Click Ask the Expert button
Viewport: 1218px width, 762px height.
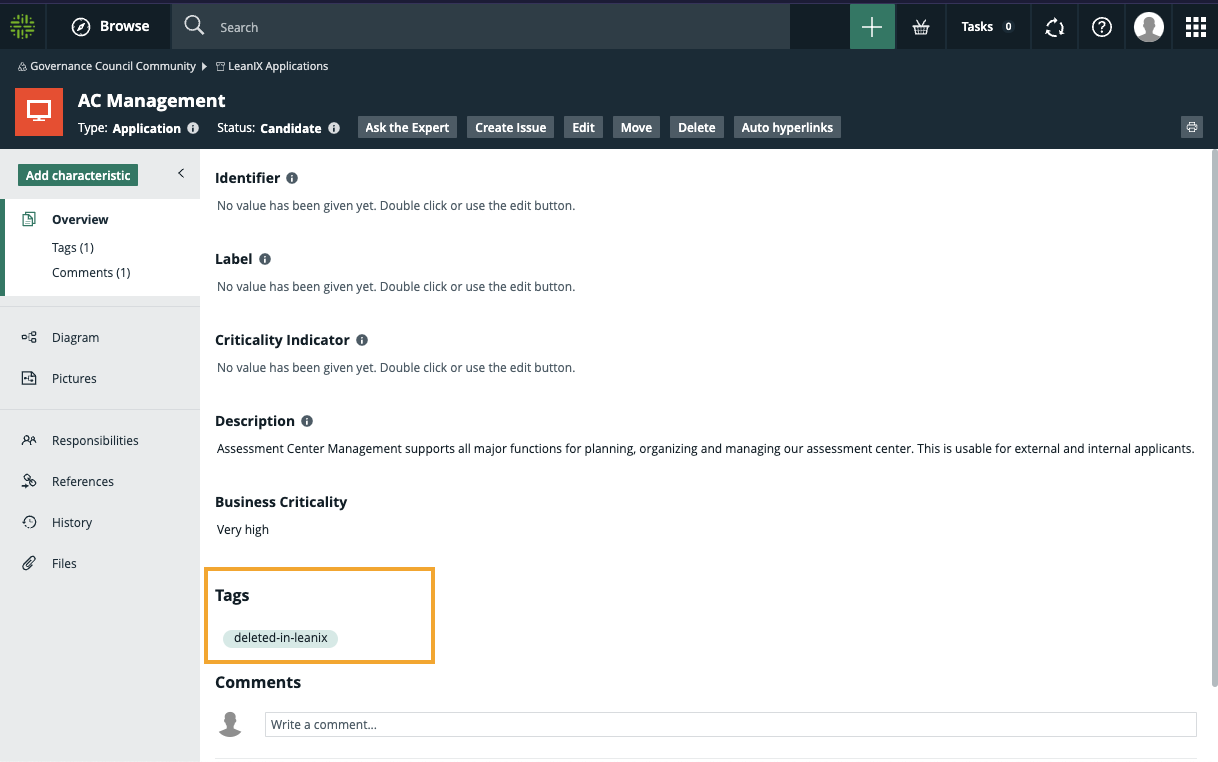coord(407,127)
